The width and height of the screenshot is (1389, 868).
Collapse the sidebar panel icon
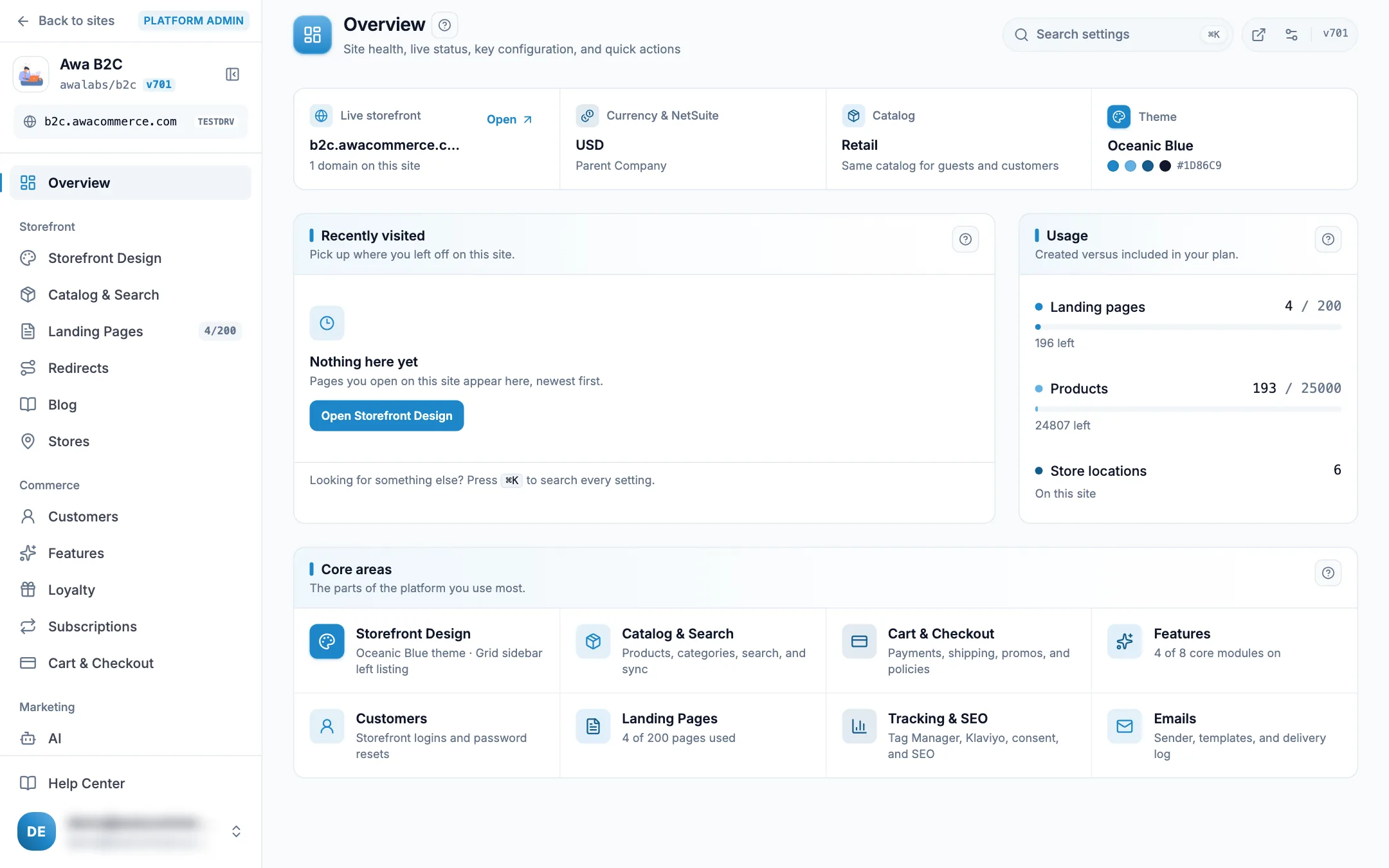(x=233, y=74)
